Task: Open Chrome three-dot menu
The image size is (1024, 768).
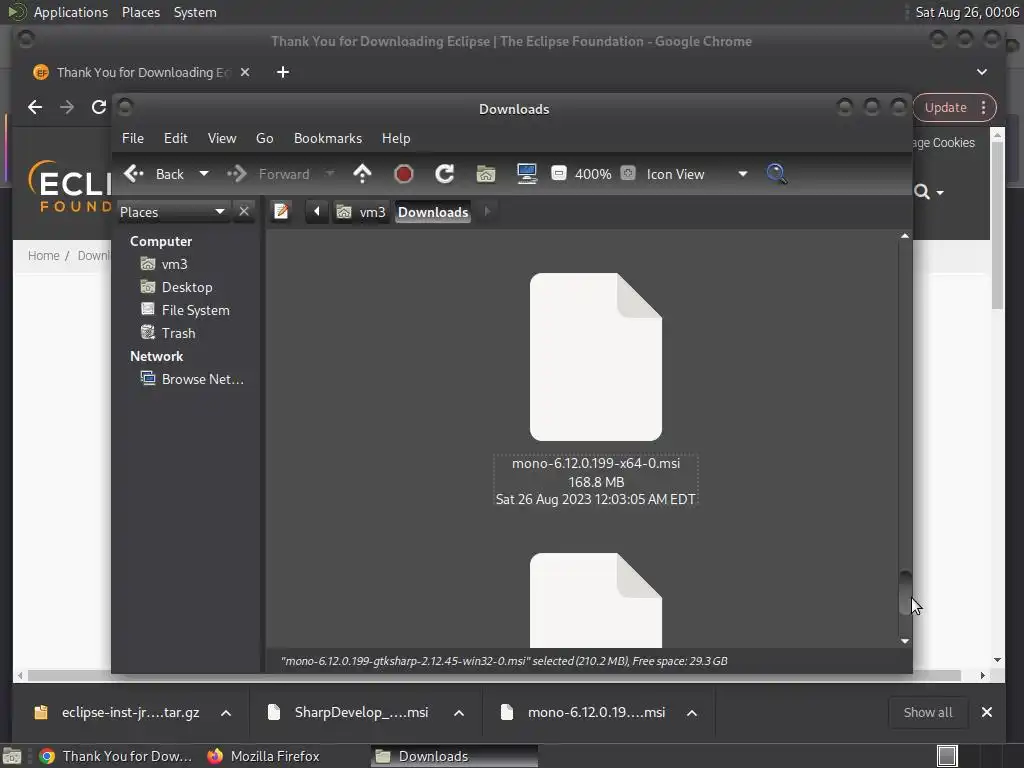Action: (984, 107)
